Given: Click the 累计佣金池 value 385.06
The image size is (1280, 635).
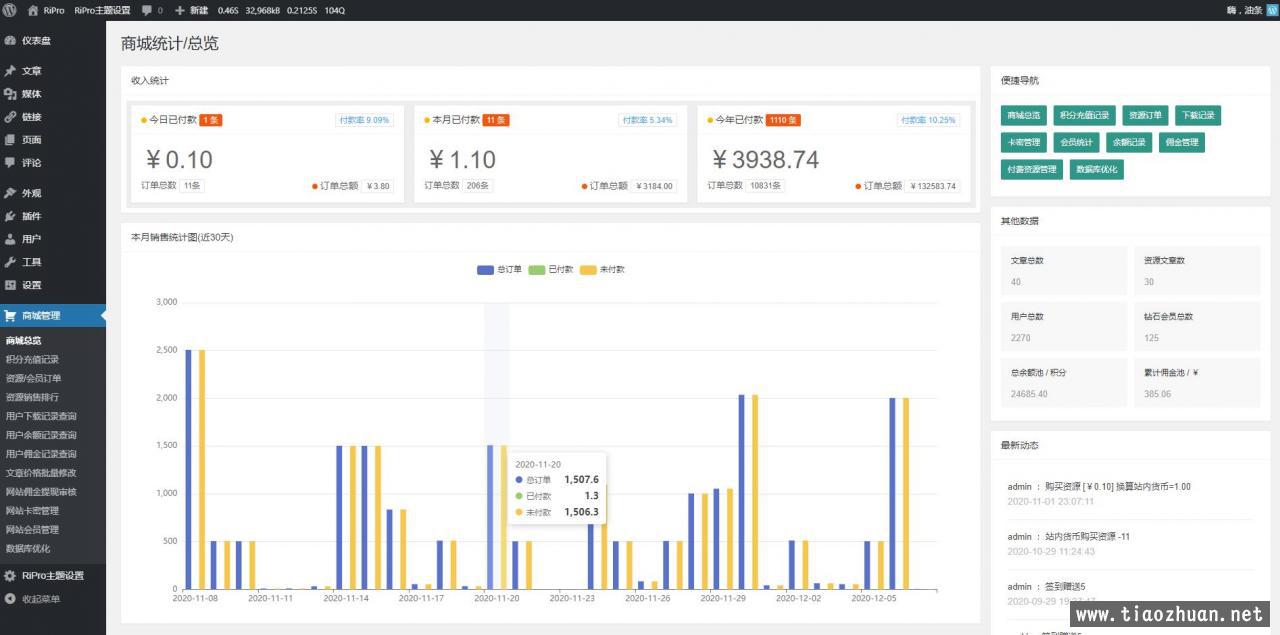Looking at the screenshot, I should tap(1158, 394).
